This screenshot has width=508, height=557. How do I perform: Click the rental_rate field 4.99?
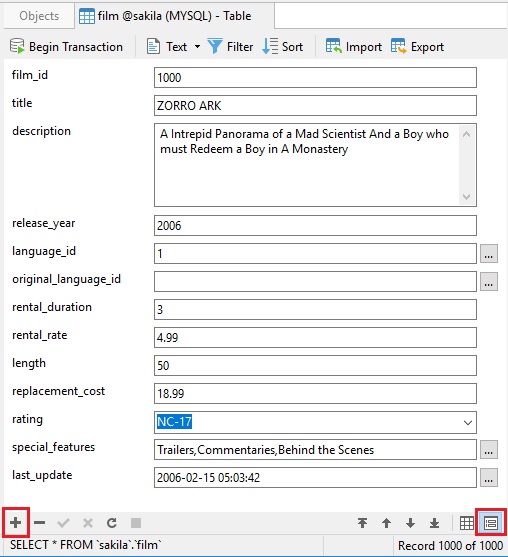click(315, 337)
